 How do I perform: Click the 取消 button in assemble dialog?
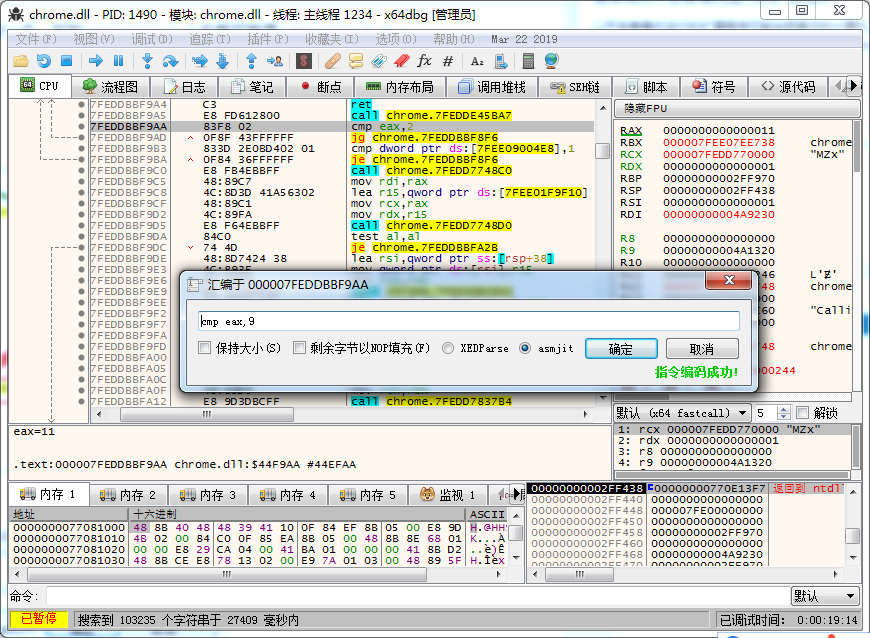[x=702, y=349]
